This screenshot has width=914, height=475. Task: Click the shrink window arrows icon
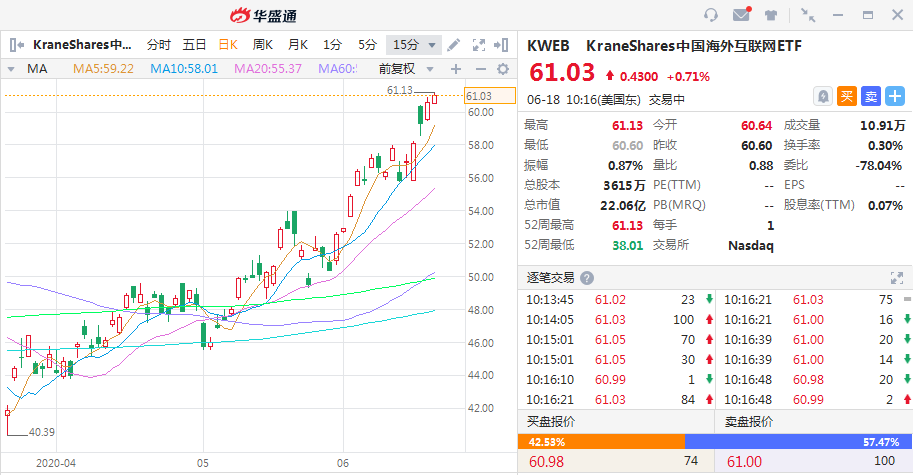pyautogui.click(x=807, y=15)
